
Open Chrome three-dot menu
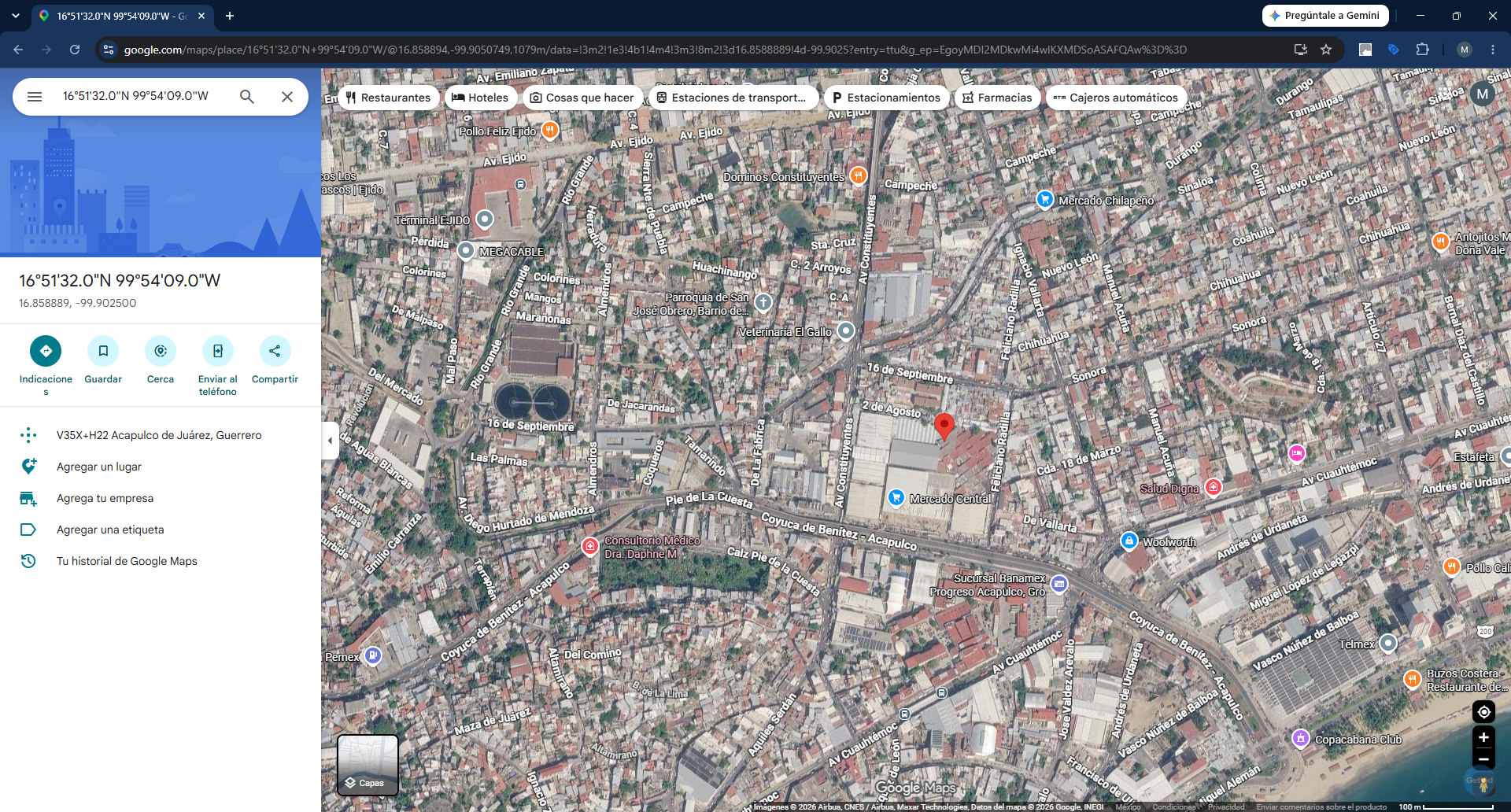1492,50
